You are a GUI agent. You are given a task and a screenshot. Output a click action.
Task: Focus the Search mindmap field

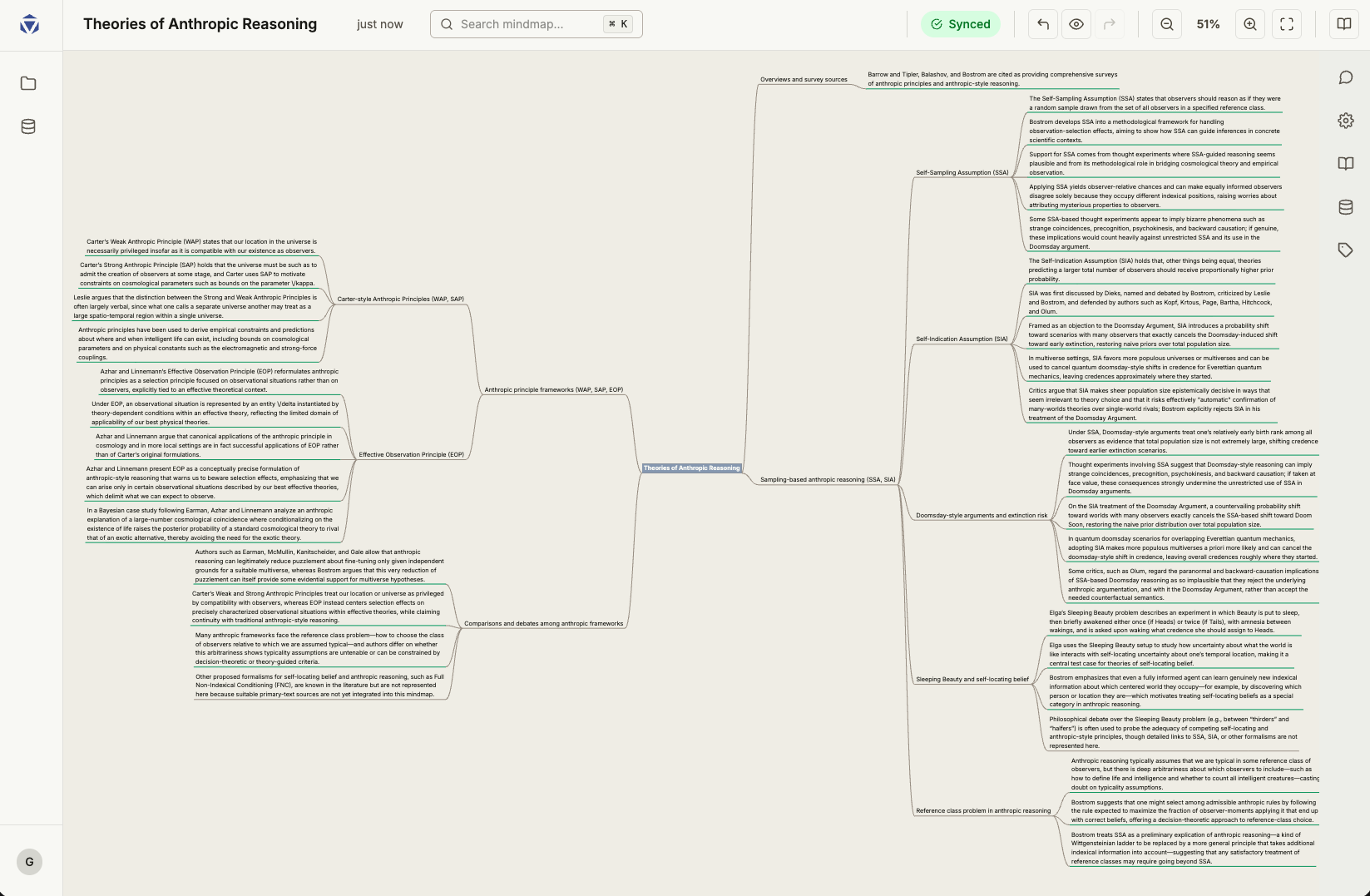pos(537,24)
